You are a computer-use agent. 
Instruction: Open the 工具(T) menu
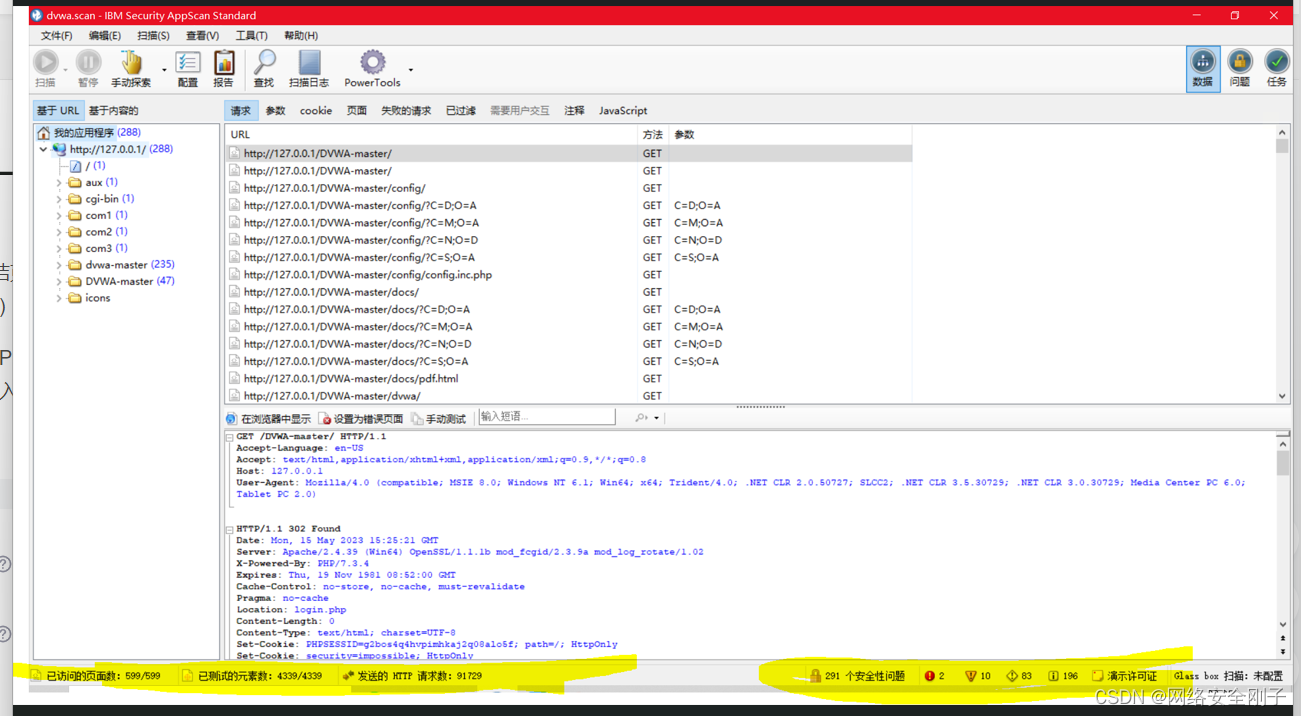(x=251, y=35)
